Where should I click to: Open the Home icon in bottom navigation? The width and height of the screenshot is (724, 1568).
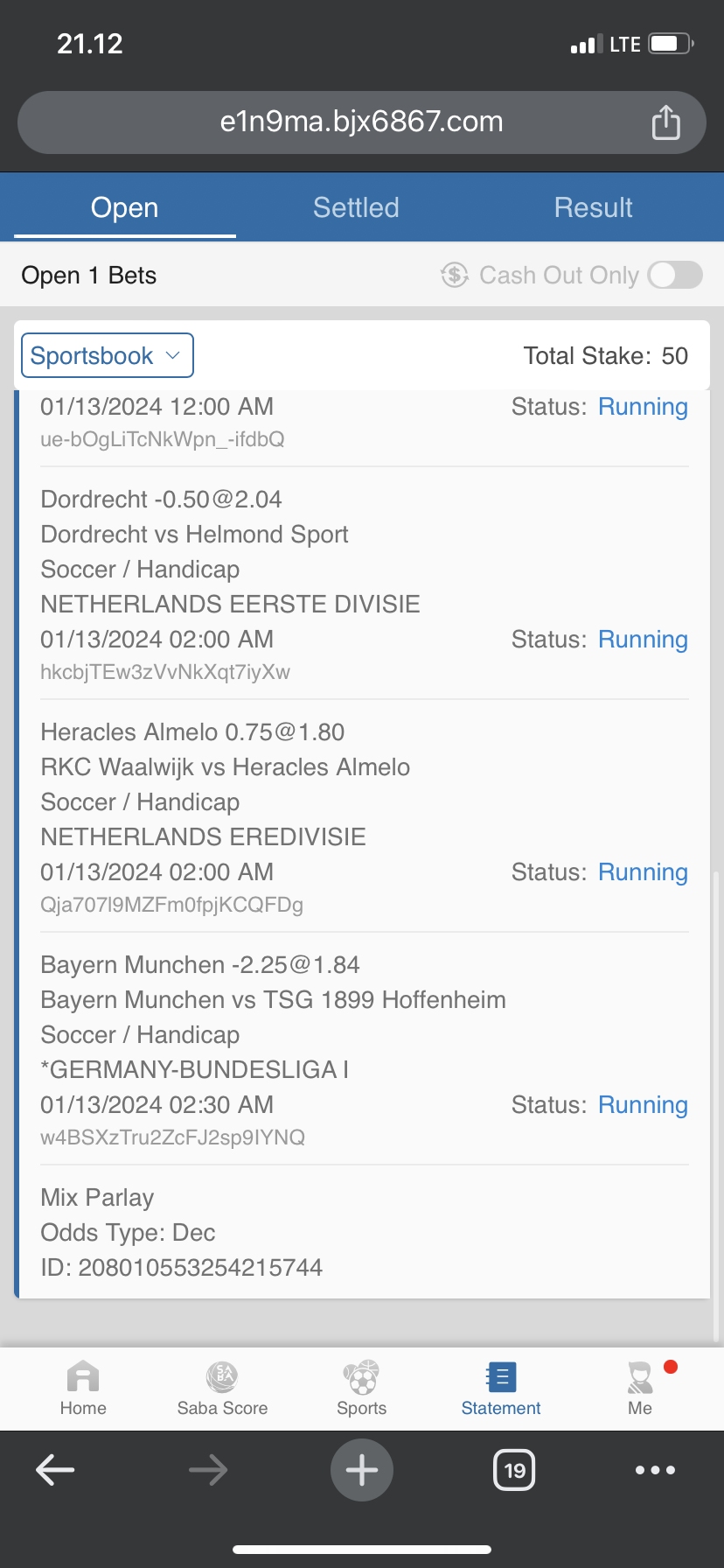click(83, 1377)
